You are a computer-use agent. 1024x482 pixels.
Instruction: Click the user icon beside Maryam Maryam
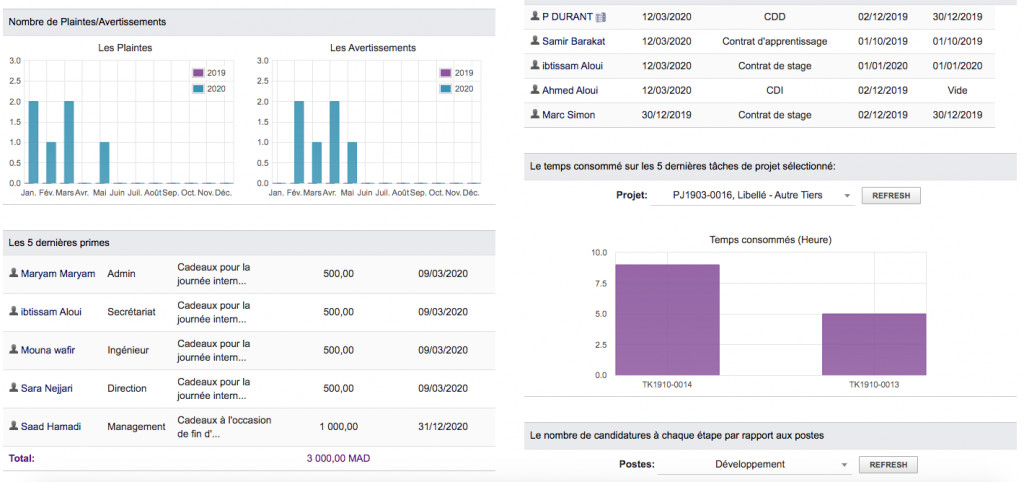click(13, 273)
